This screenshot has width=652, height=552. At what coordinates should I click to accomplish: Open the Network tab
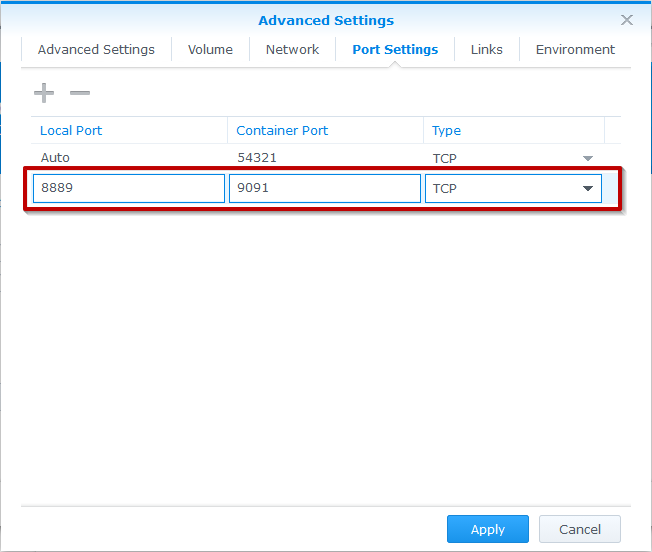292,49
